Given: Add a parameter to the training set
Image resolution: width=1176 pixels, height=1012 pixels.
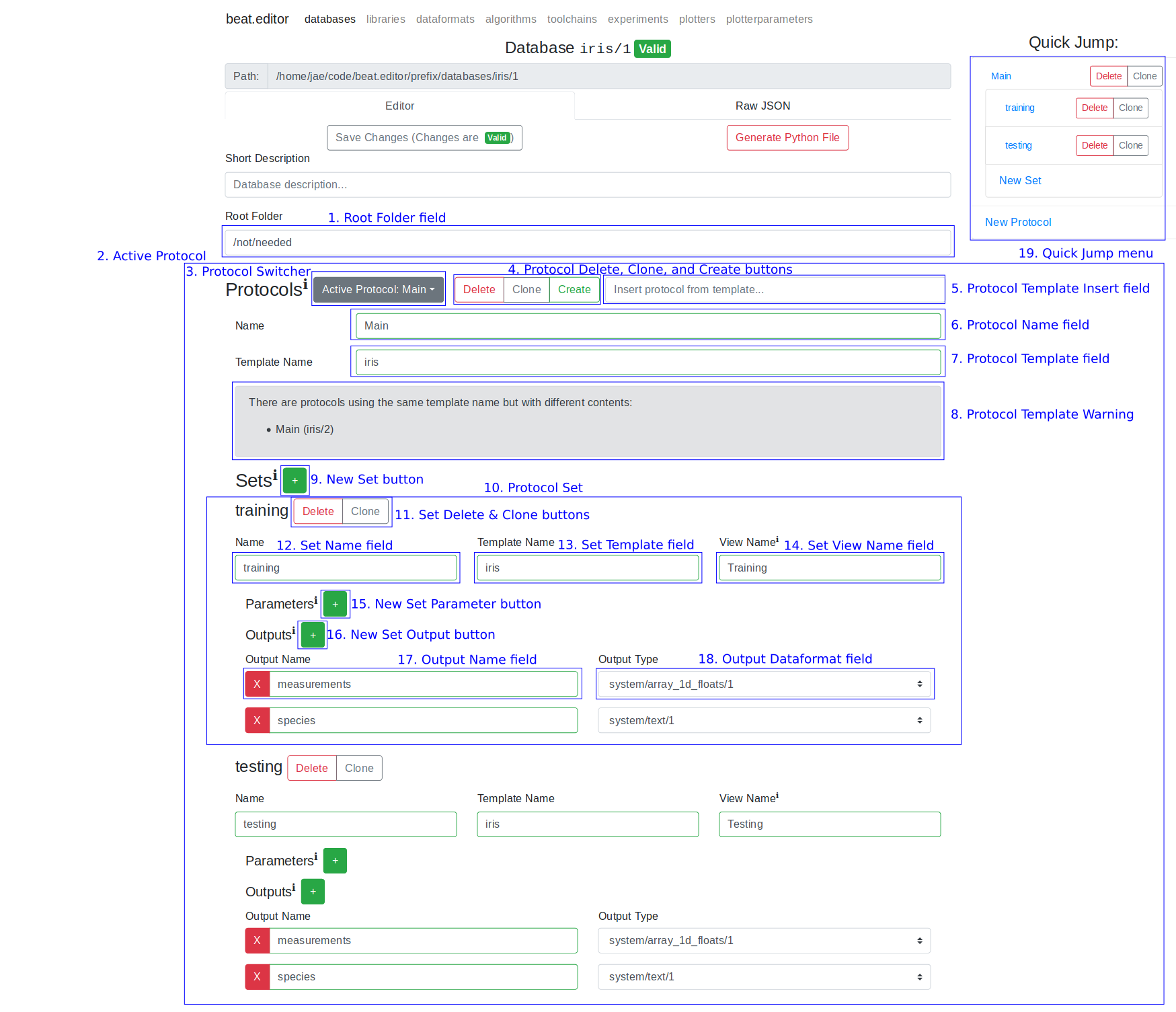Looking at the screenshot, I should (x=335, y=604).
